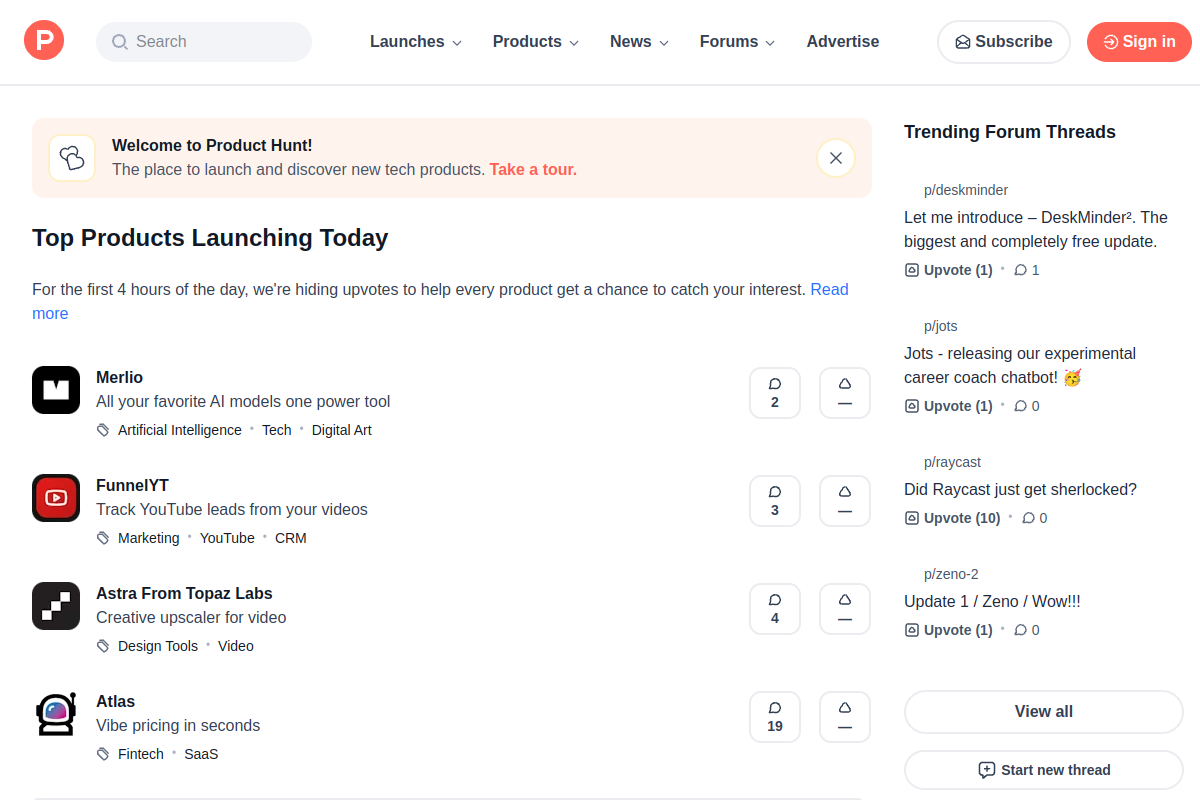Click the Sign in button
Viewport: 1200px width, 800px height.
coord(1140,42)
